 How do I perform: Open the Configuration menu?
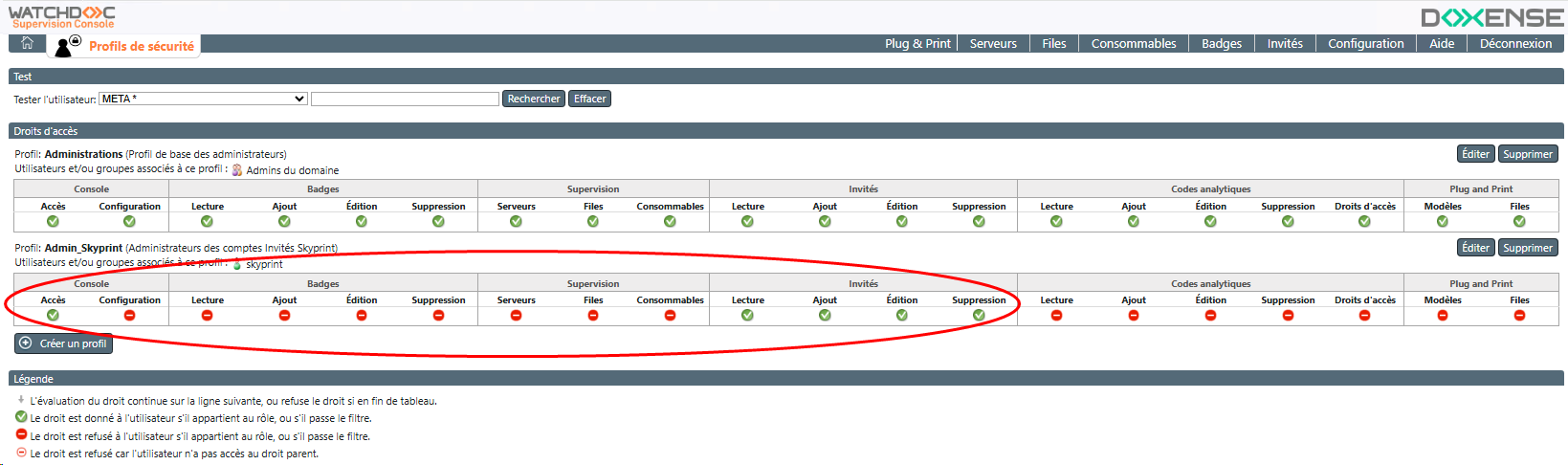(x=1365, y=44)
